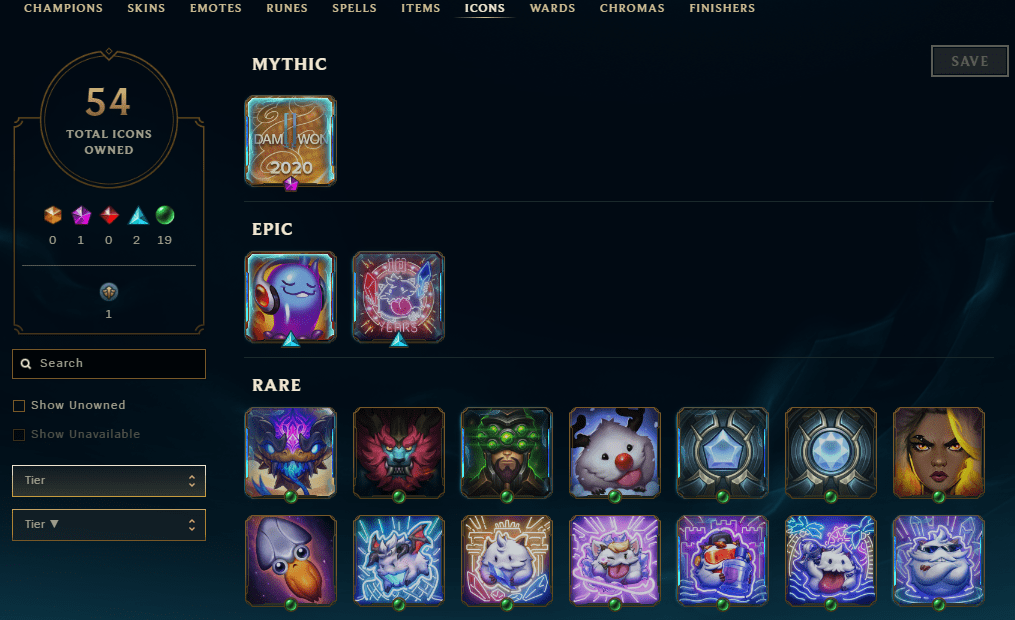Choose the purple dragon rare icon

tap(291, 452)
